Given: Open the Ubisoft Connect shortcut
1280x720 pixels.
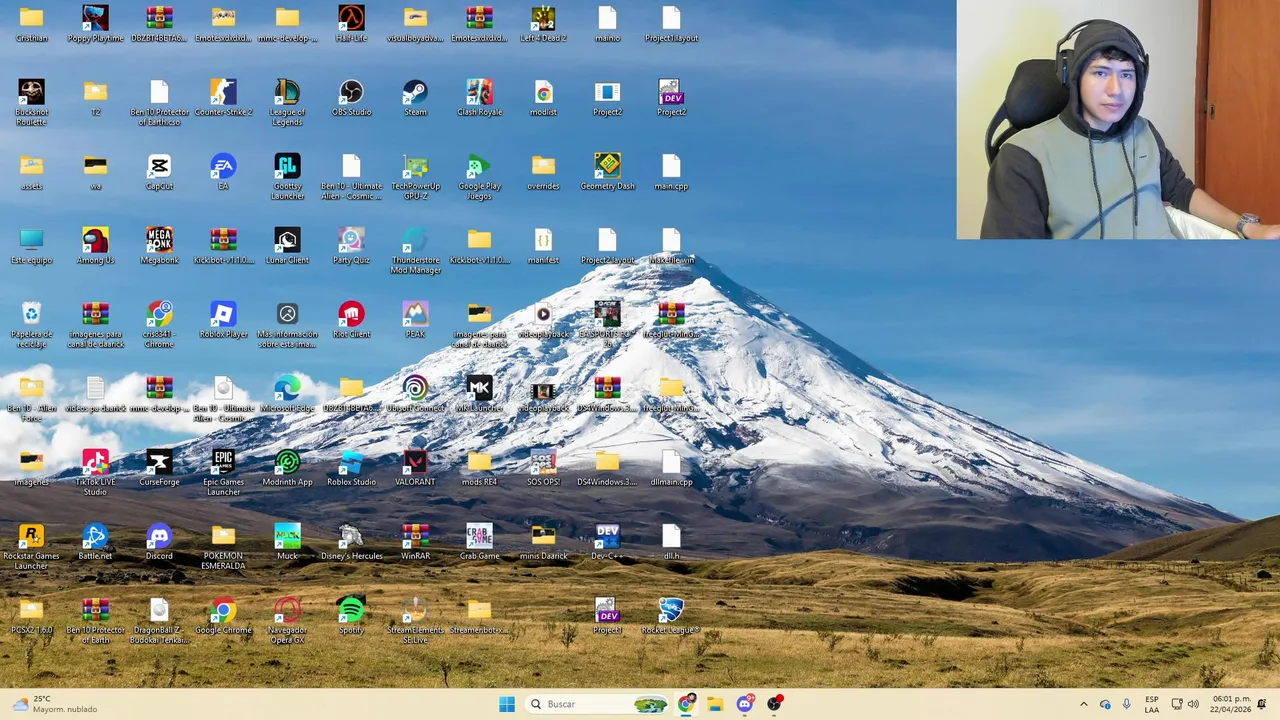Looking at the screenshot, I should pos(415,394).
